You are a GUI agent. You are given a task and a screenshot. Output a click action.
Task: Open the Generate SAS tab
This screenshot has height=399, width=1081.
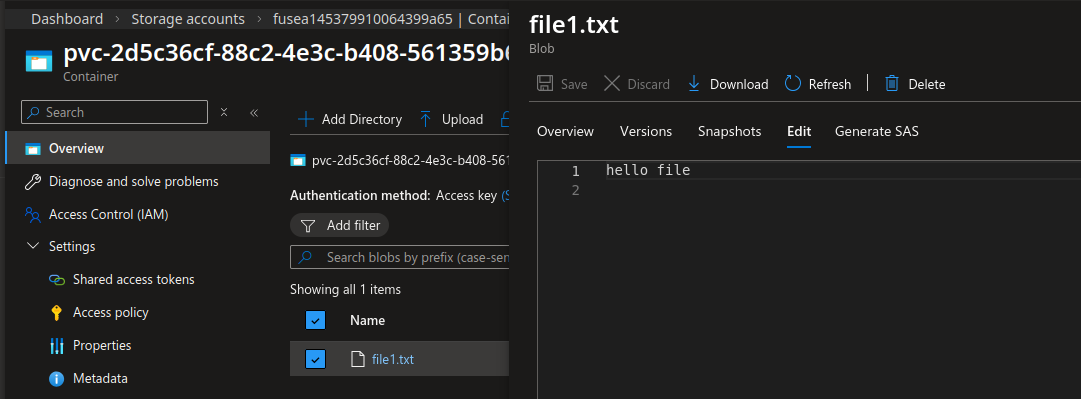tap(877, 131)
